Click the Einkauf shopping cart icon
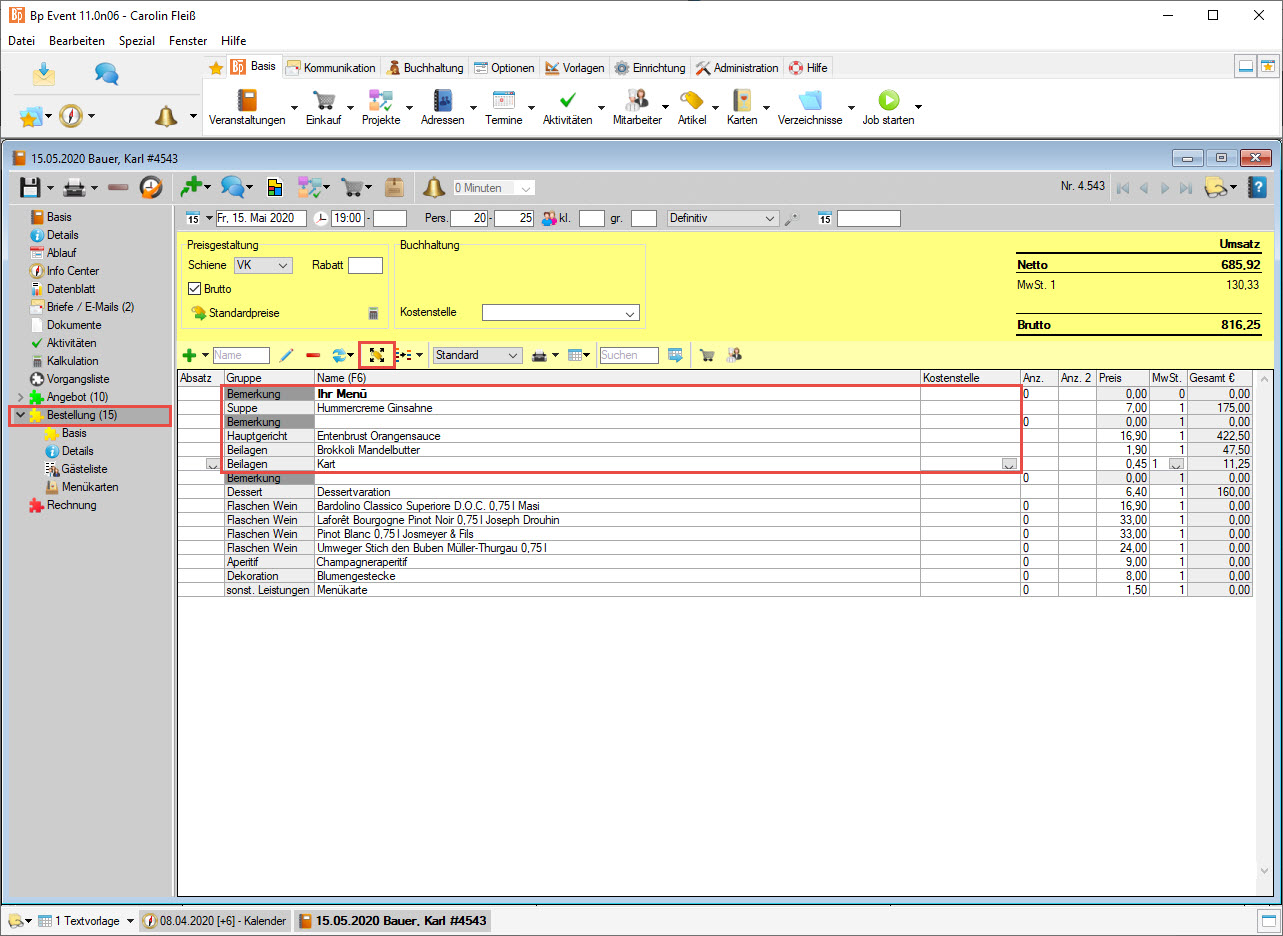Screen dimensions: 1283x936 [323, 101]
